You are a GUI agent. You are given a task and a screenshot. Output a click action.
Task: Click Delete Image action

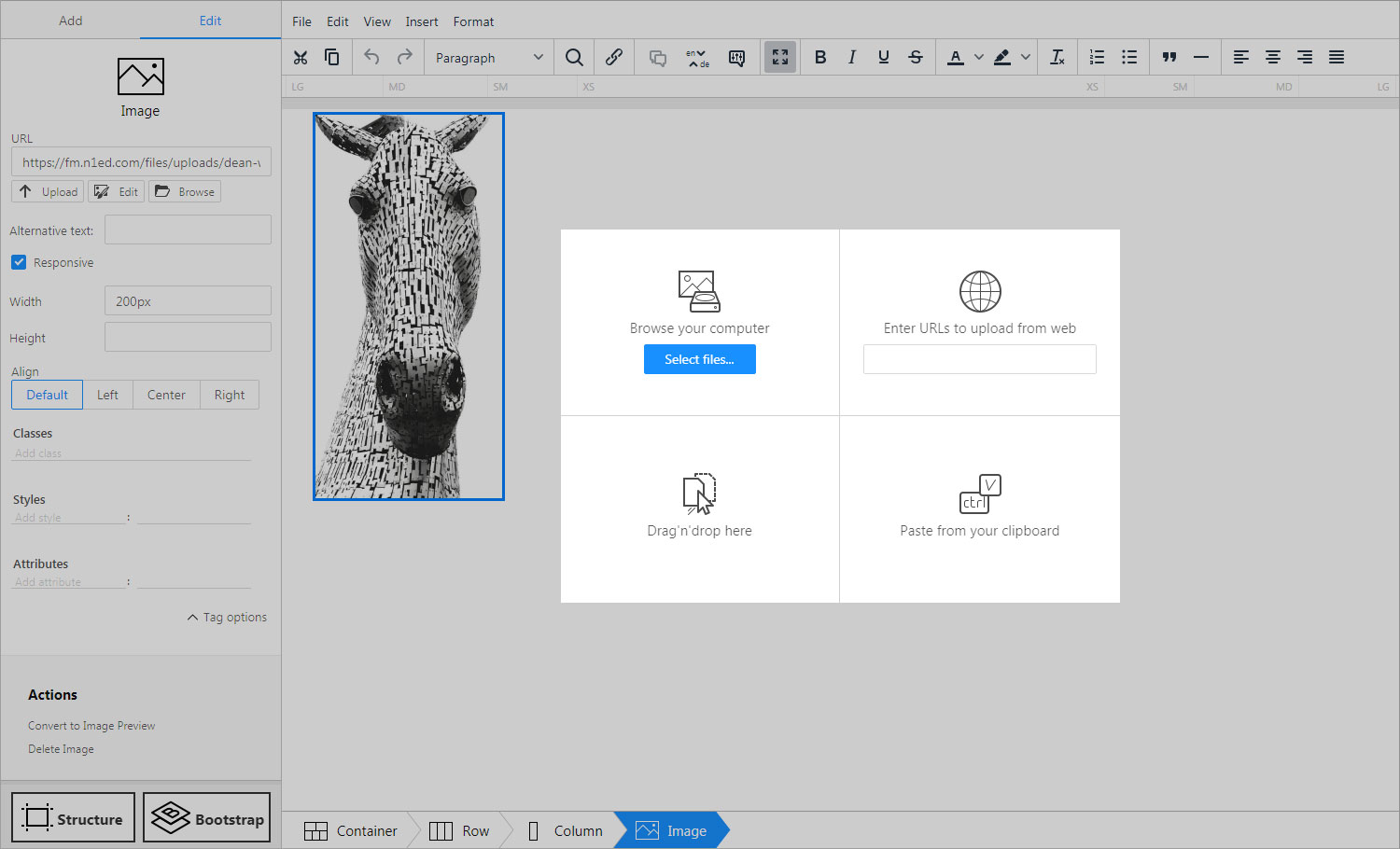pos(61,749)
